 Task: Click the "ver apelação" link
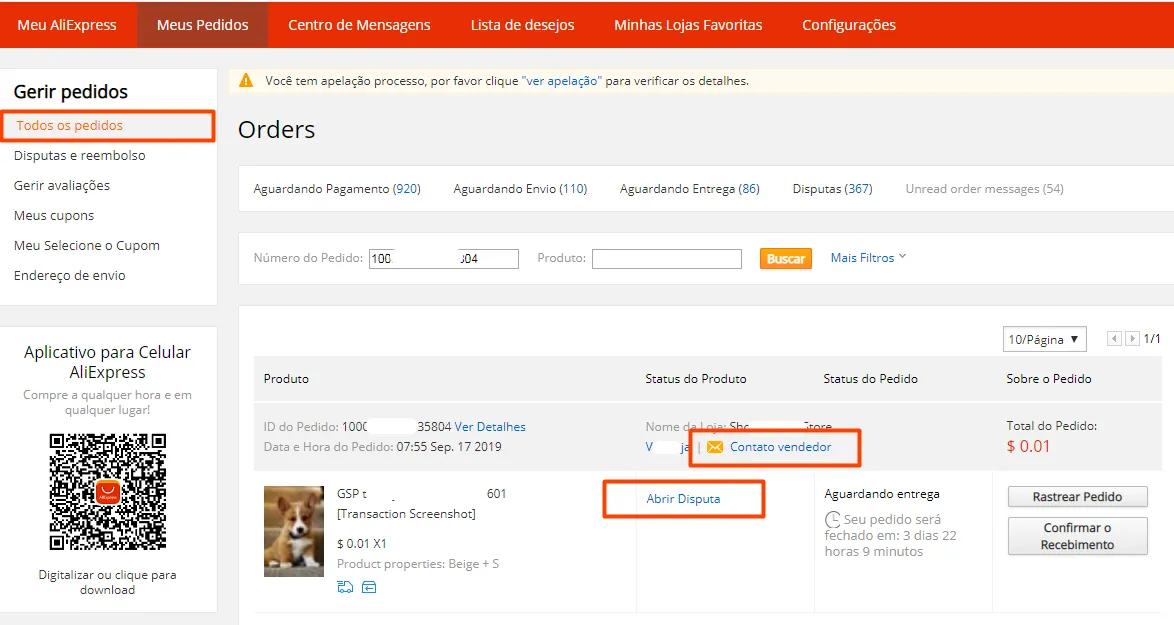click(x=562, y=81)
